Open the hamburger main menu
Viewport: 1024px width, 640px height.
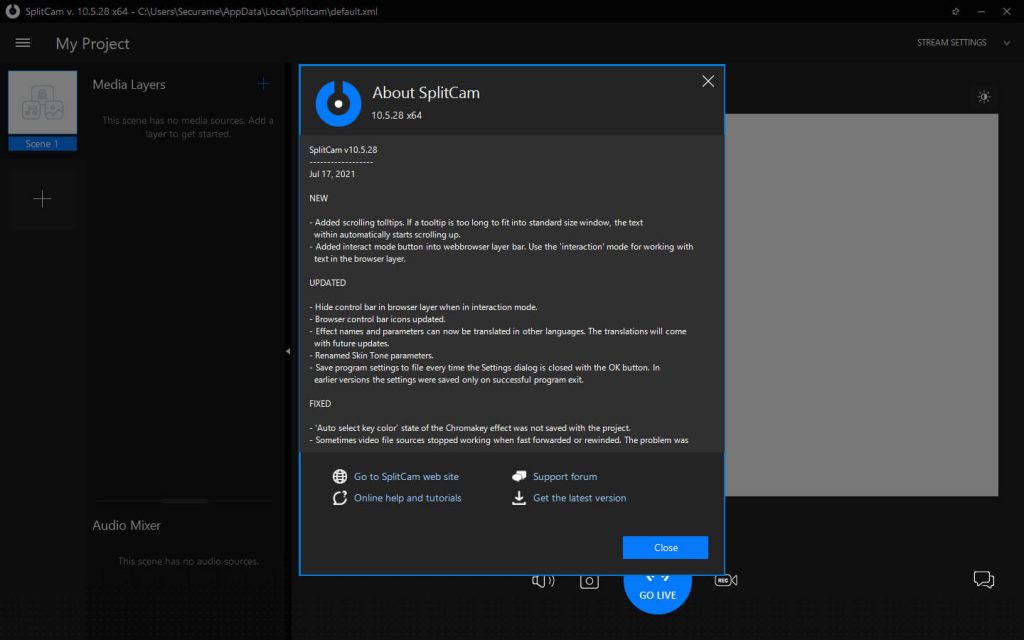point(23,43)
